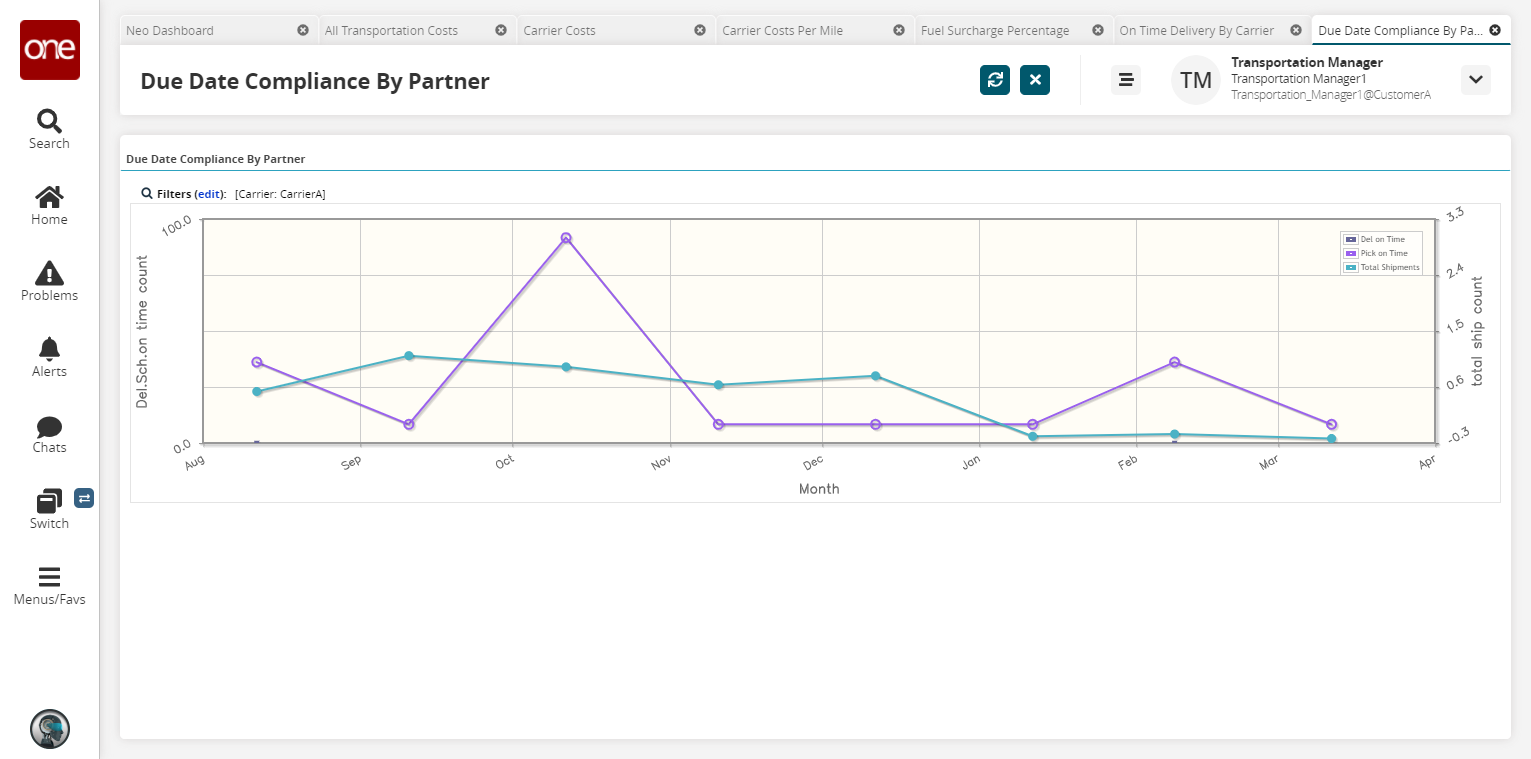This screenshot has width=1531, height=759.
Task: Open the report options list menu
Action: pos(1126,80)
